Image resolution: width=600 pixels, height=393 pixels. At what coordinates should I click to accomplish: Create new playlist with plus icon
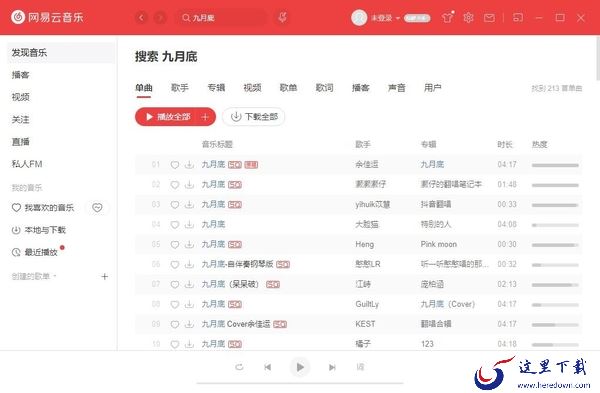point(104,276)
